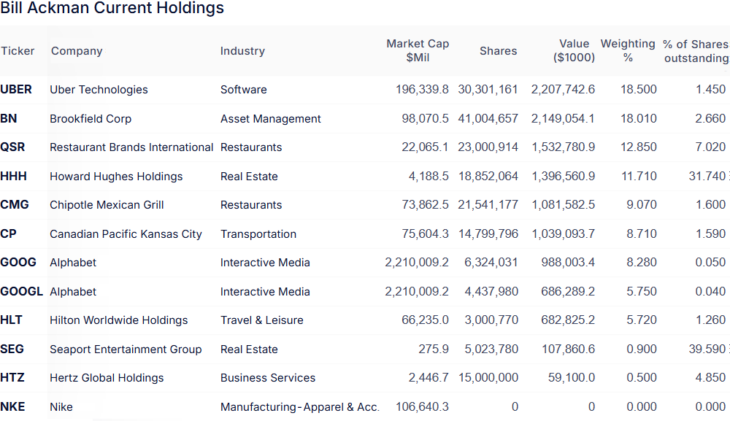Image resolution: width=730 pixels, height=421 pixels.
Task: Click shares value 15,000,000
Action: click(488, 378)
